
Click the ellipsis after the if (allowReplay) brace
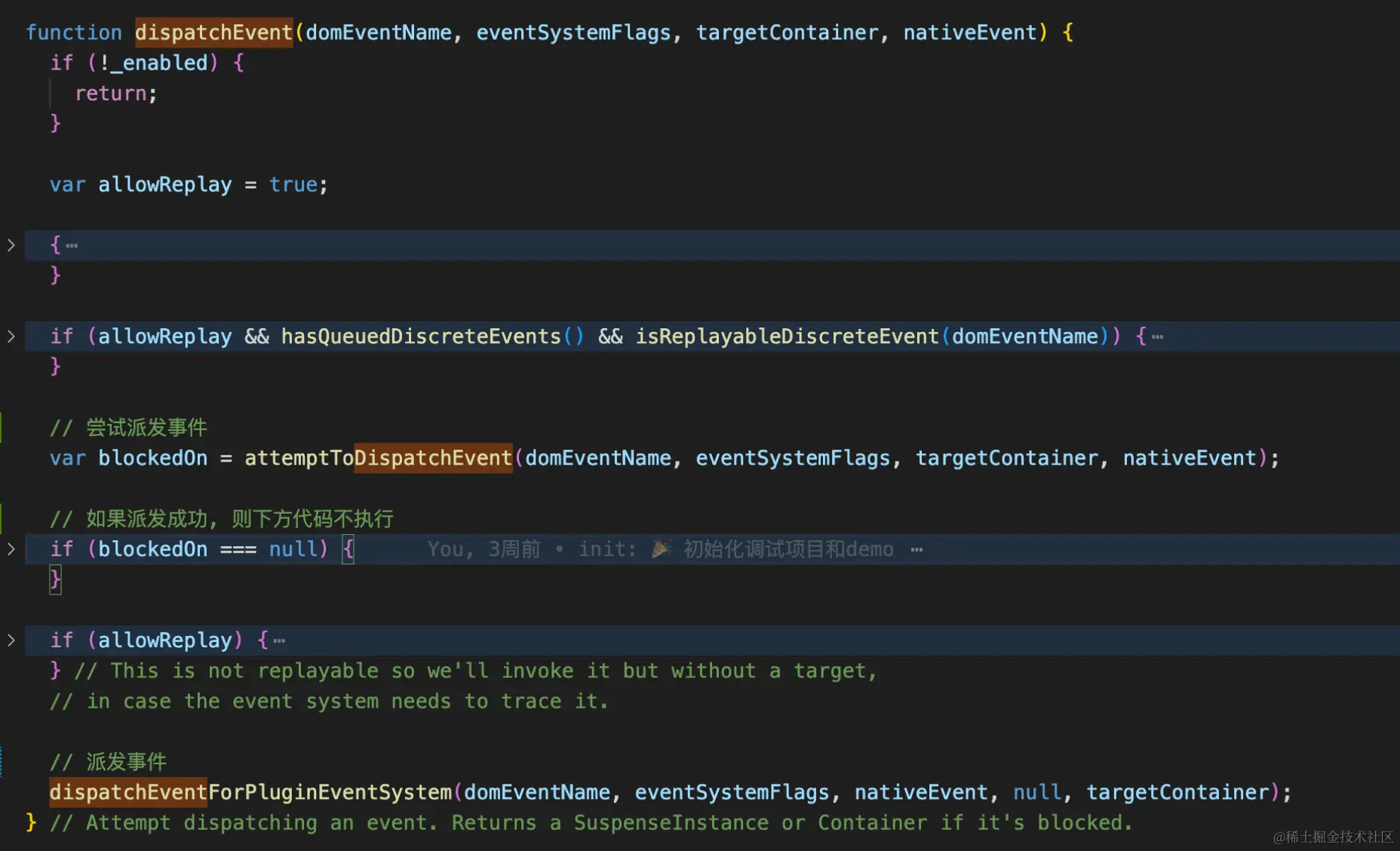coord(279,641)
